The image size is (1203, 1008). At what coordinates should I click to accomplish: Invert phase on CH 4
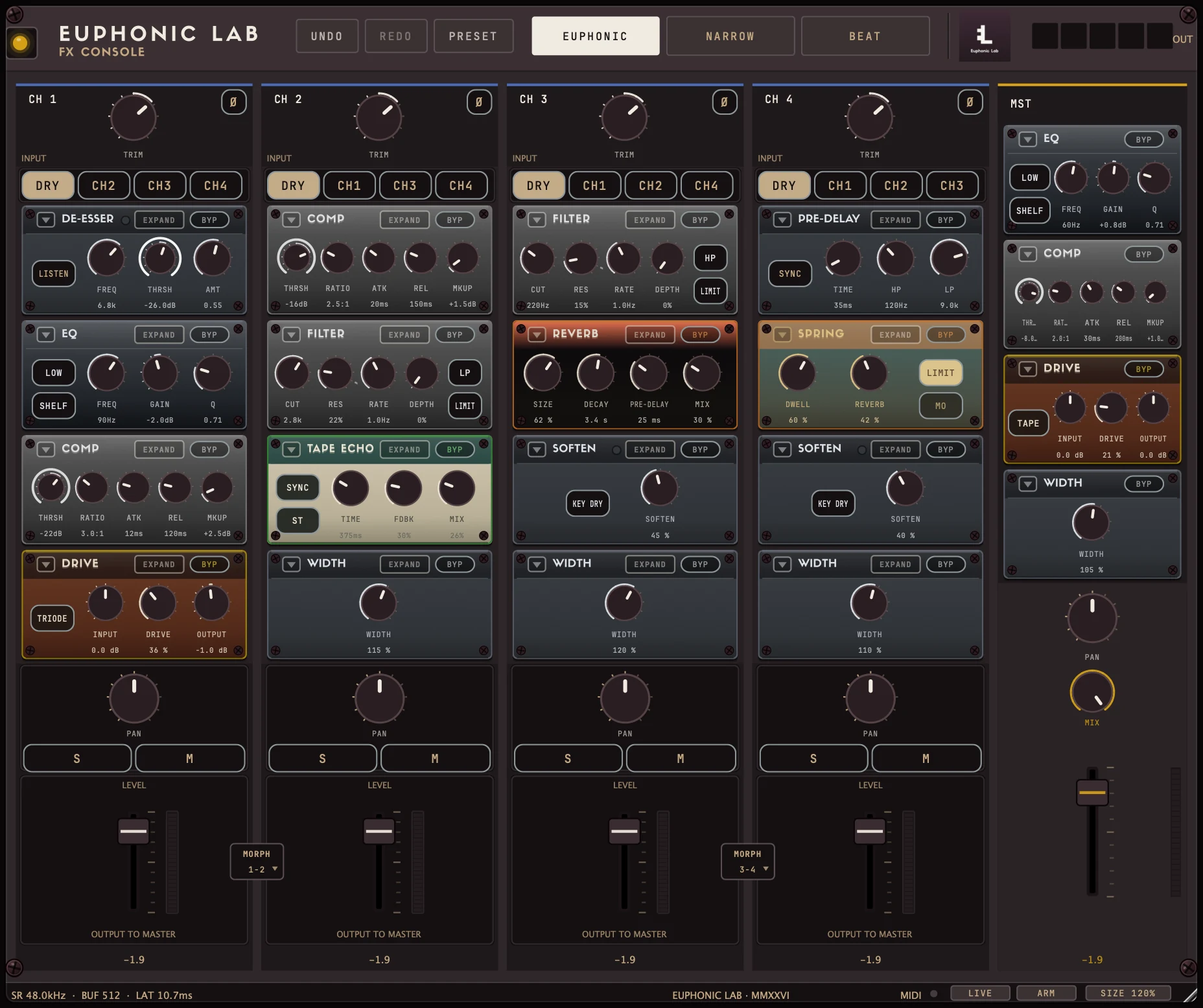tap(970, 102)
